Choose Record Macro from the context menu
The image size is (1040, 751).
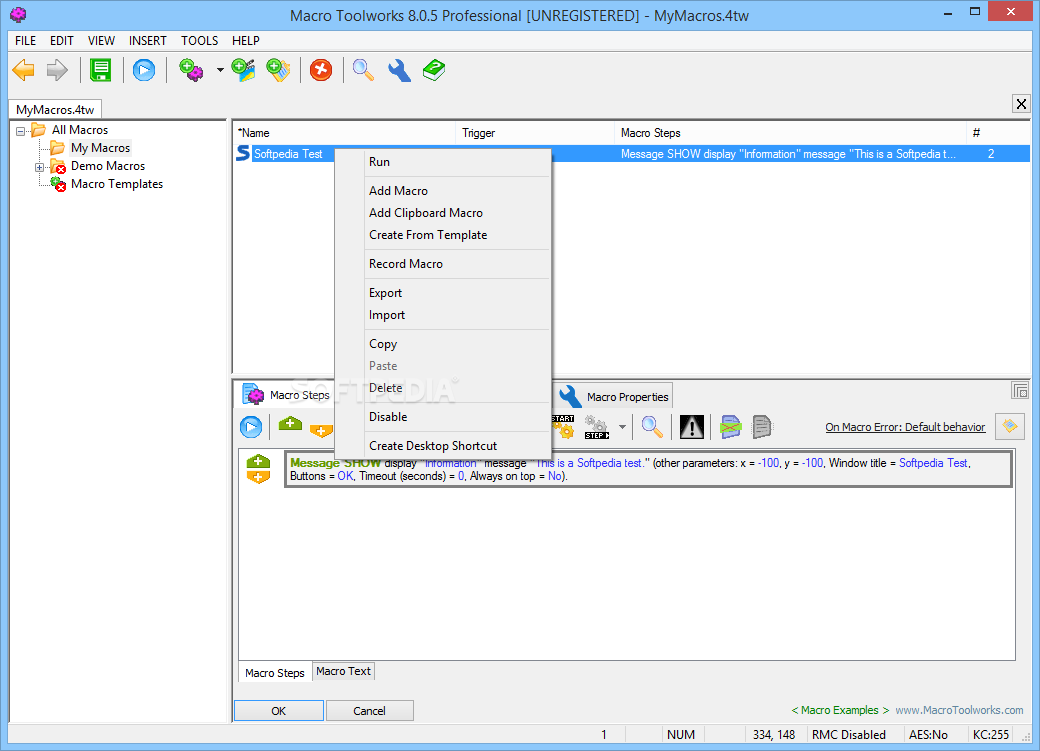click(x=443, y=264)
